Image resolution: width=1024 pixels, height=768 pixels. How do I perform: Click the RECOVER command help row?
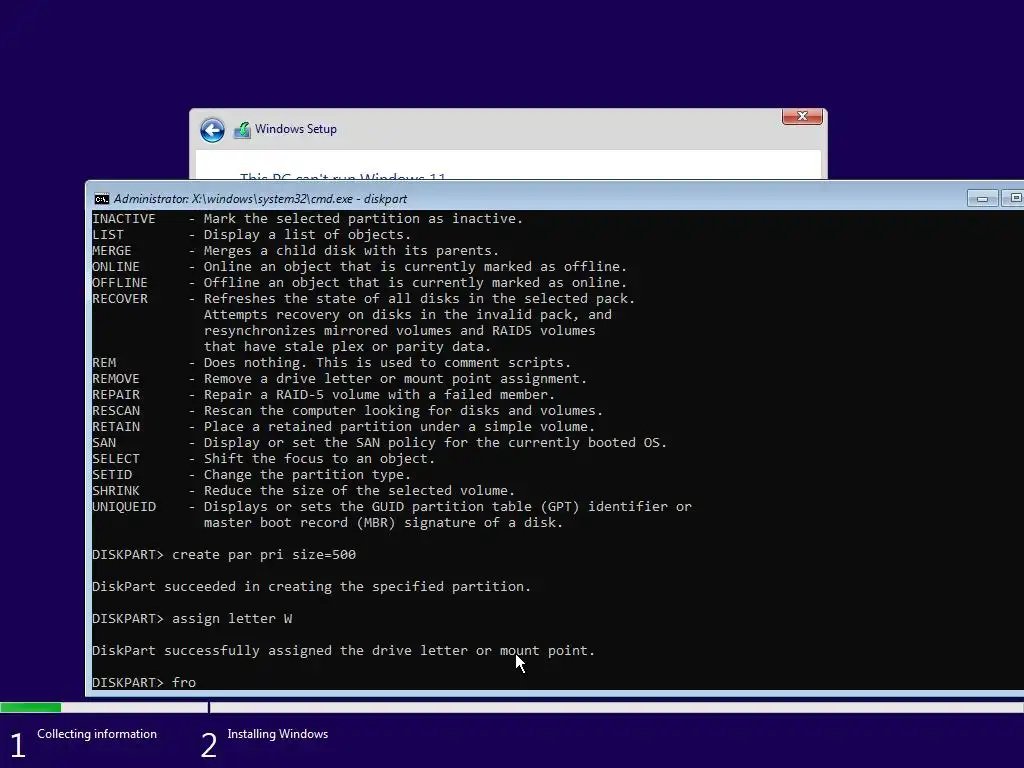(x=364, y=298)
